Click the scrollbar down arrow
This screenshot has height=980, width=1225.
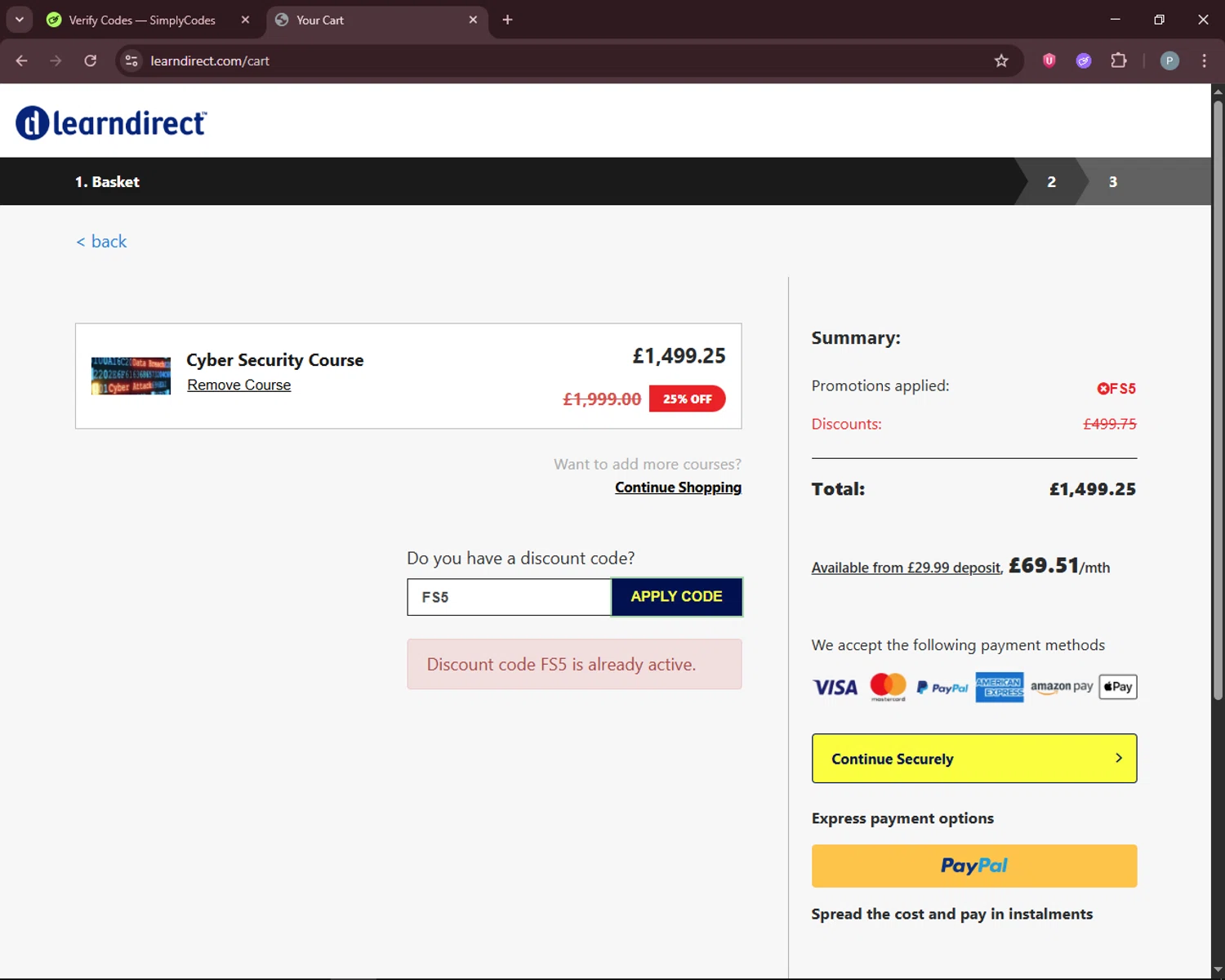click(1218, 971)
